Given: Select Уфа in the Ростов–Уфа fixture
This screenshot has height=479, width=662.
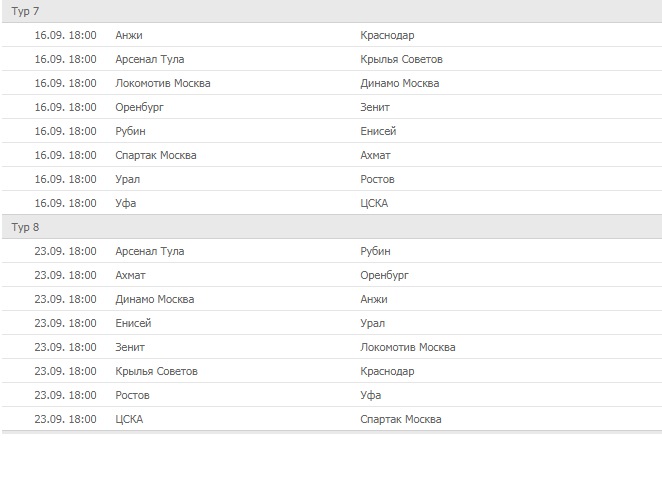Looking at the screenshot, I should pyautogui.click(x=371, y=395).
